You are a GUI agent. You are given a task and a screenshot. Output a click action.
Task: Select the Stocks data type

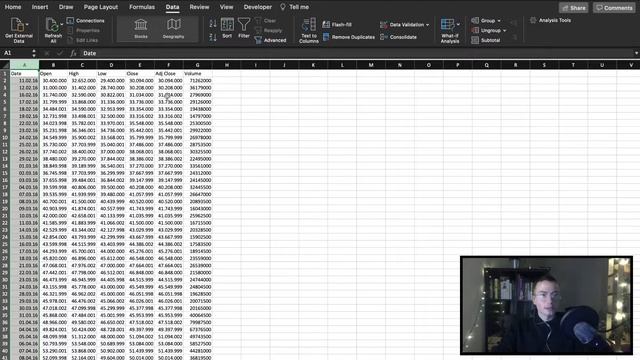coord(140,29)
